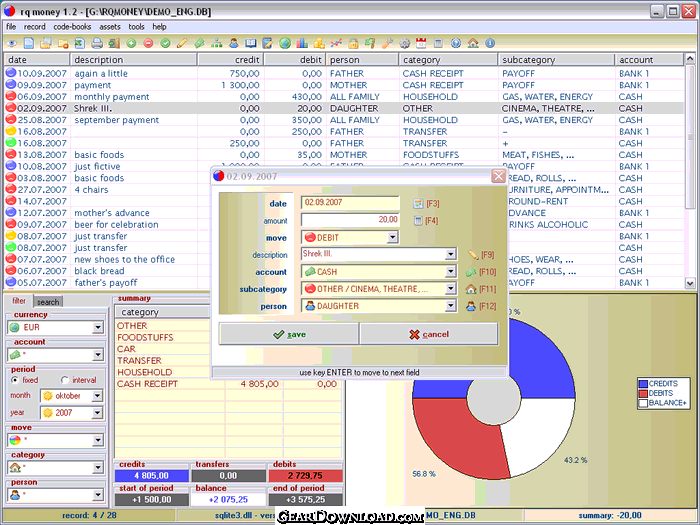700x525 pixels.
Task: Open the year 2007 dropdown
Action: pos(97,413)
